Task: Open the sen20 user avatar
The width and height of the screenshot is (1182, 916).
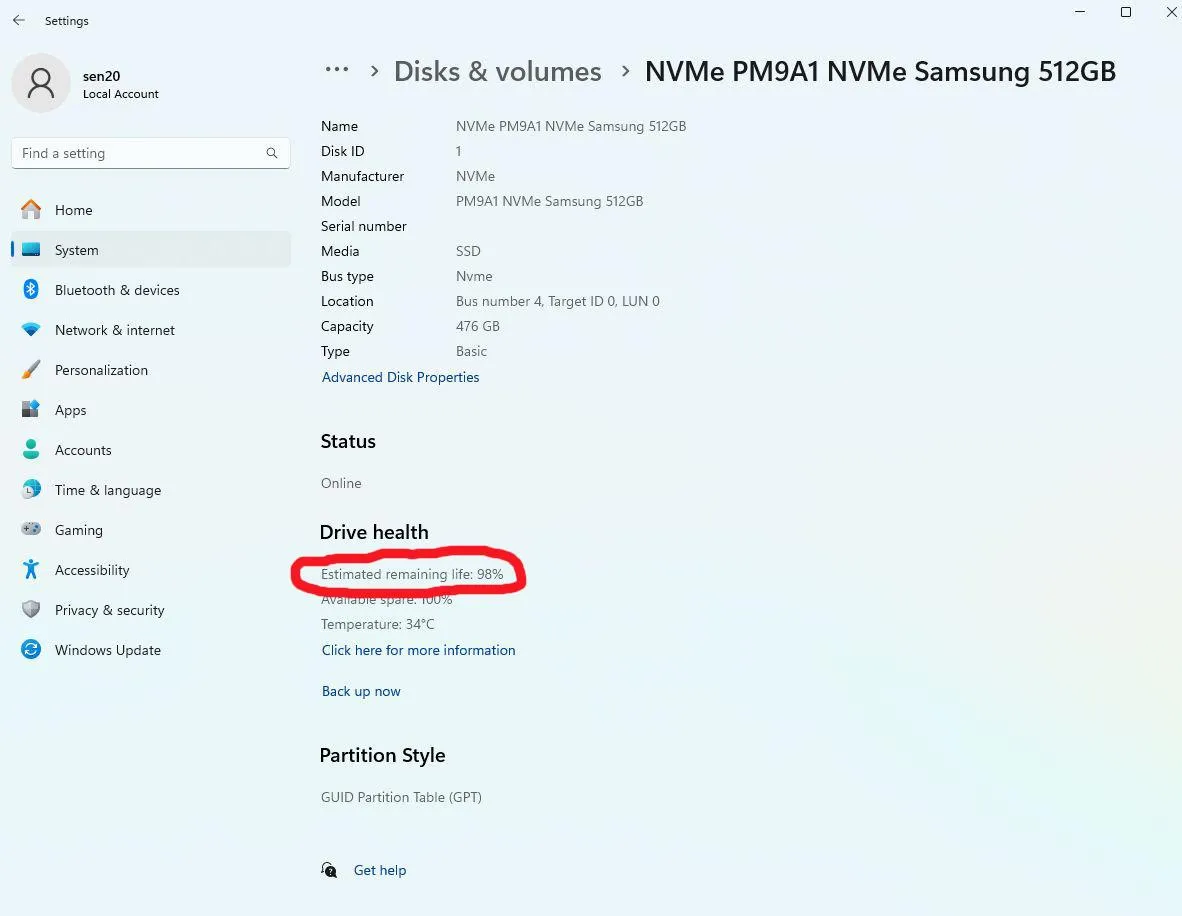Action: pyautogui.click(x=41, y=83)
